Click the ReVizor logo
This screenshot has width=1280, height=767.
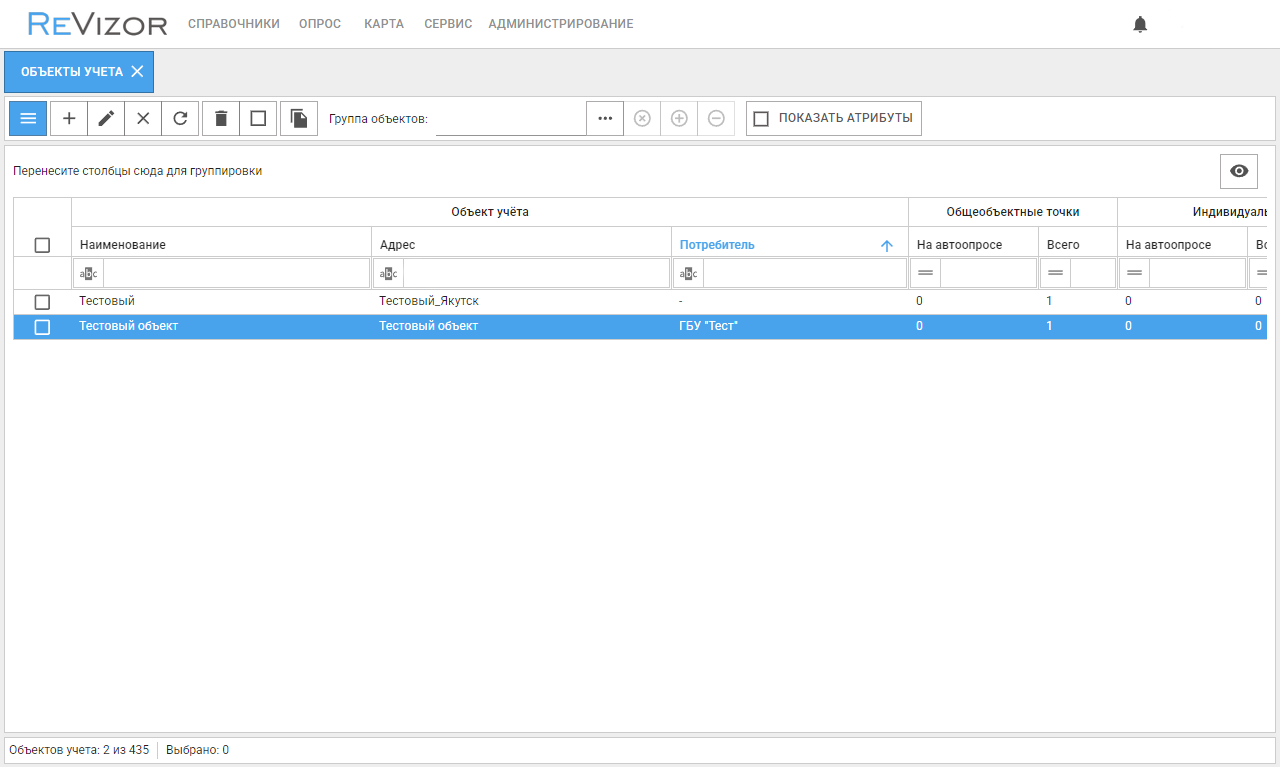pos(97,23)
